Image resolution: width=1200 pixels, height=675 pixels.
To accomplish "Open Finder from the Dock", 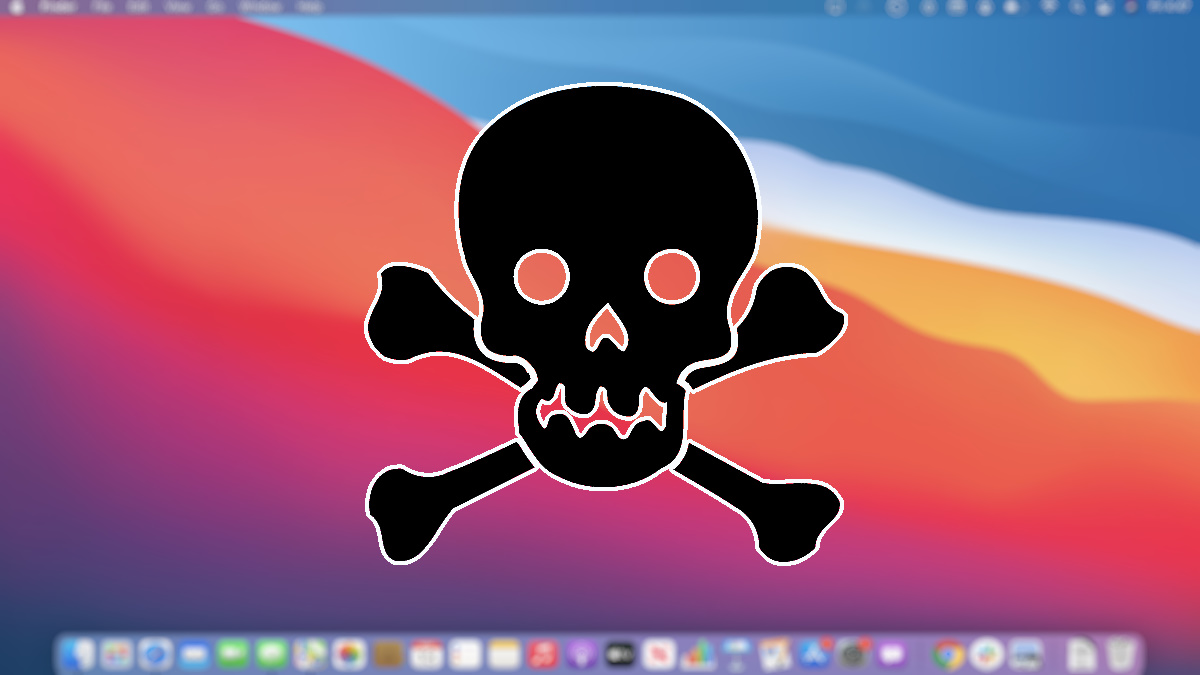I will 77,655.
